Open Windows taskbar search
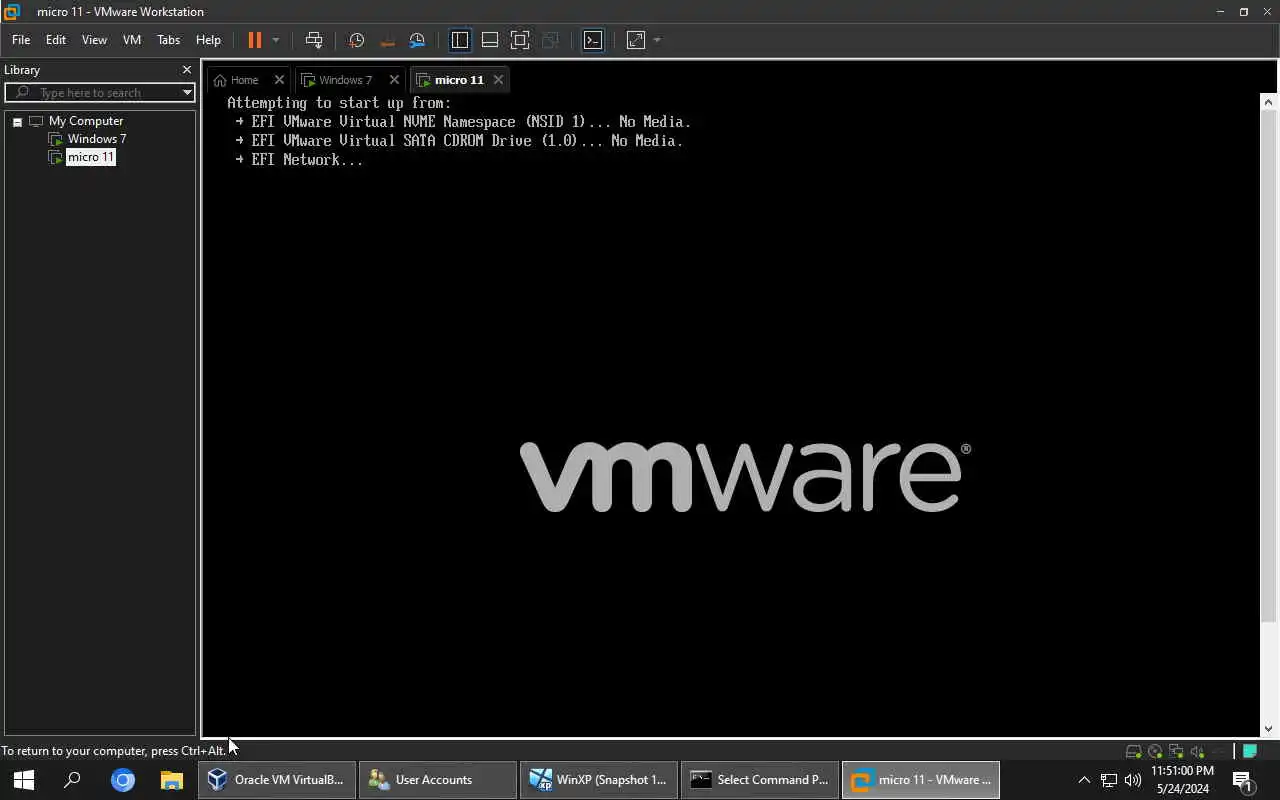The height and width of the screenshot is (800, 1280). [72, 780]
